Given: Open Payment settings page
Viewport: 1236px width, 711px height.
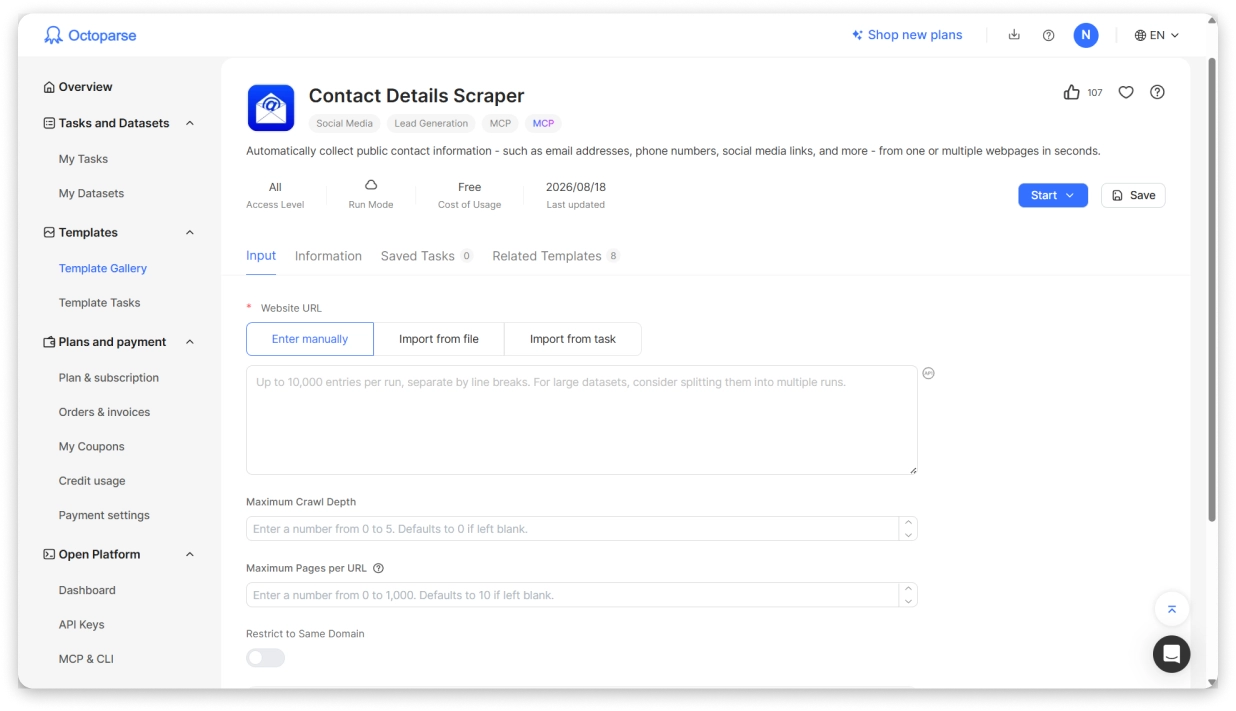Looking at the screenshot, I should (x=104, y=515).
